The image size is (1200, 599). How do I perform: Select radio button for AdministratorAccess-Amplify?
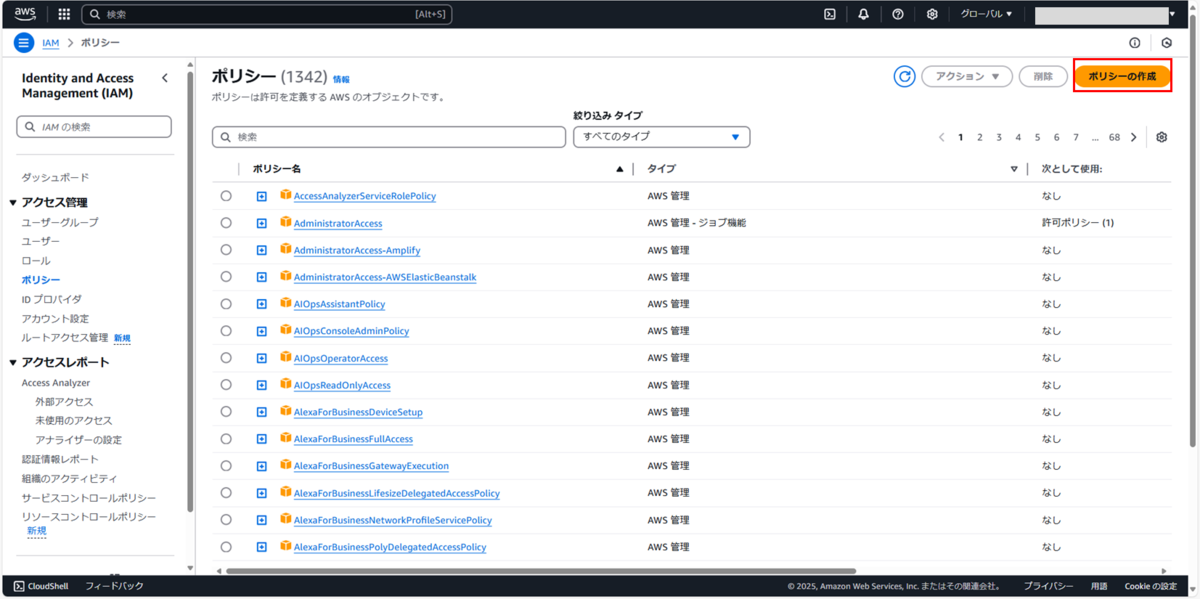coord(226,250)
